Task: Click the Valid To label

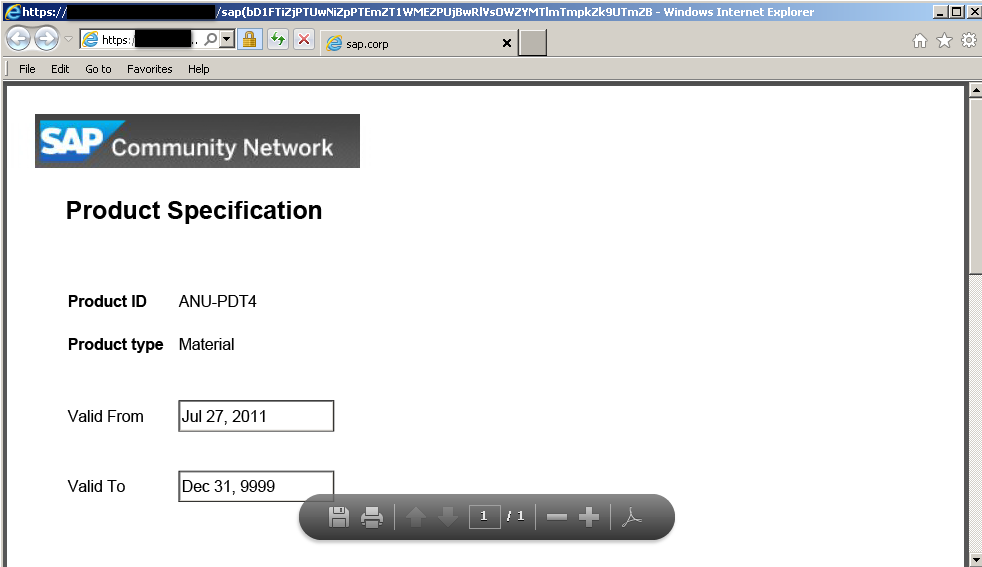Action: [96, 487]
